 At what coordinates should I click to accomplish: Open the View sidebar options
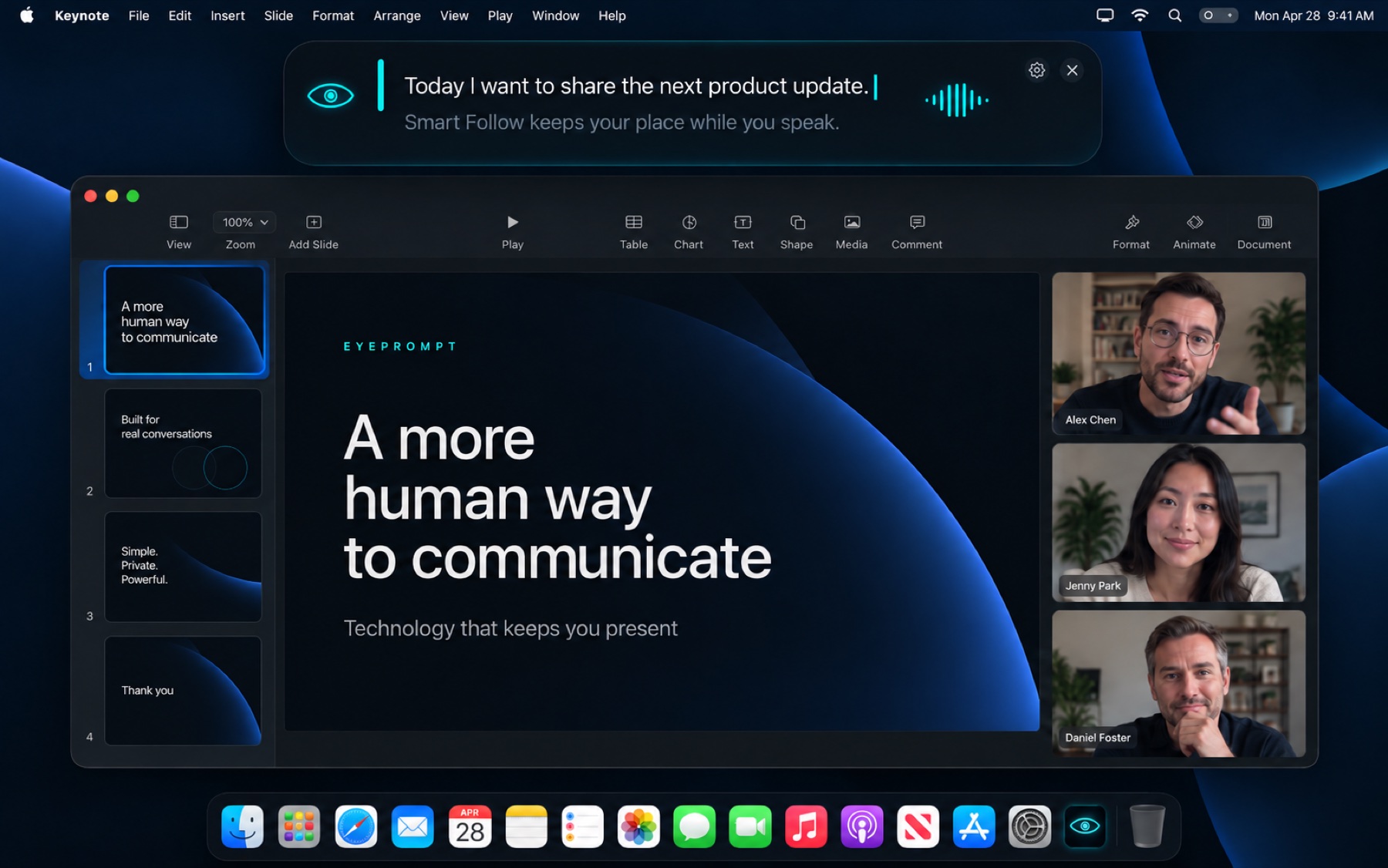point(178,231)
